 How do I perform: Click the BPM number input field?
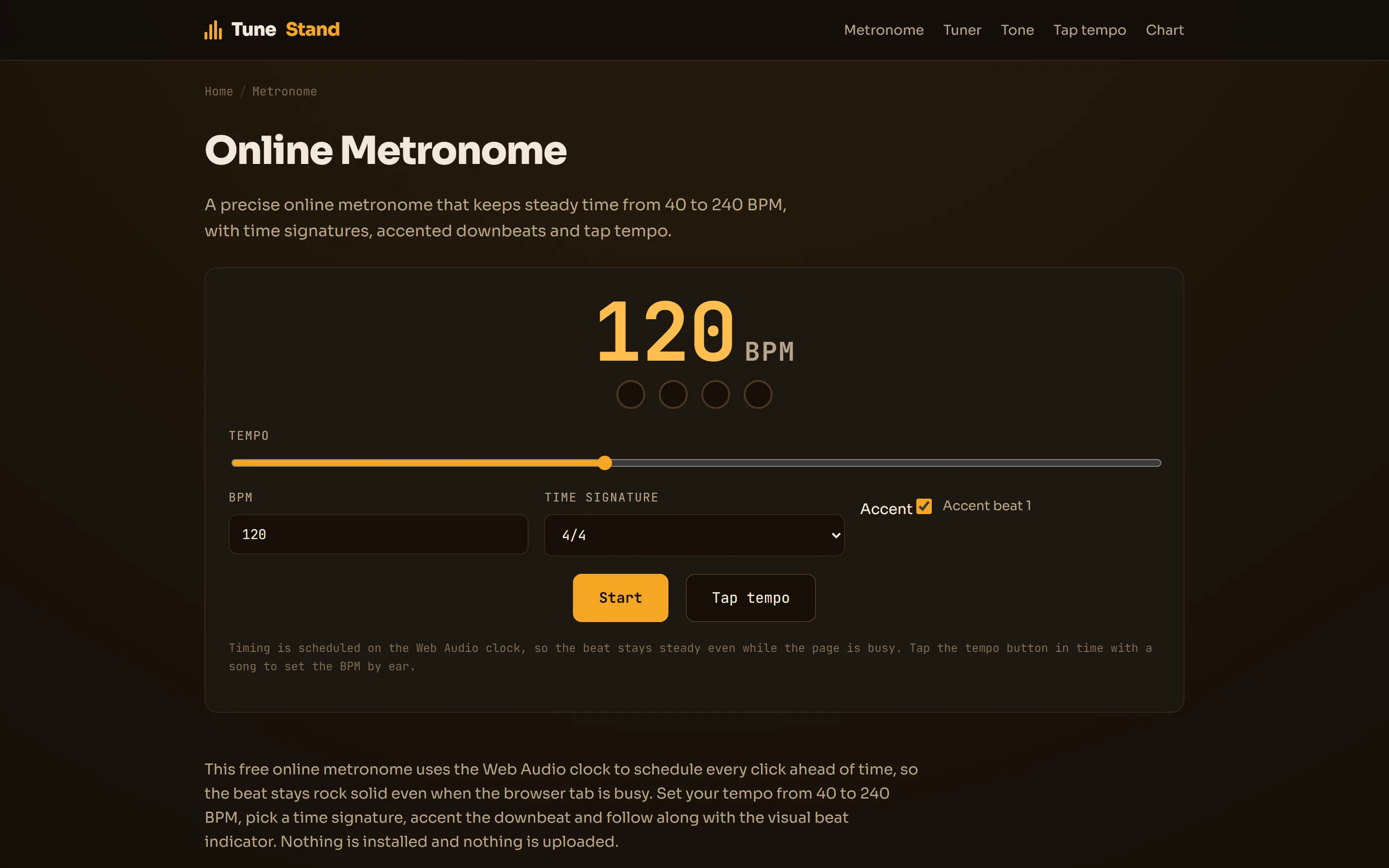click(378, 534)
